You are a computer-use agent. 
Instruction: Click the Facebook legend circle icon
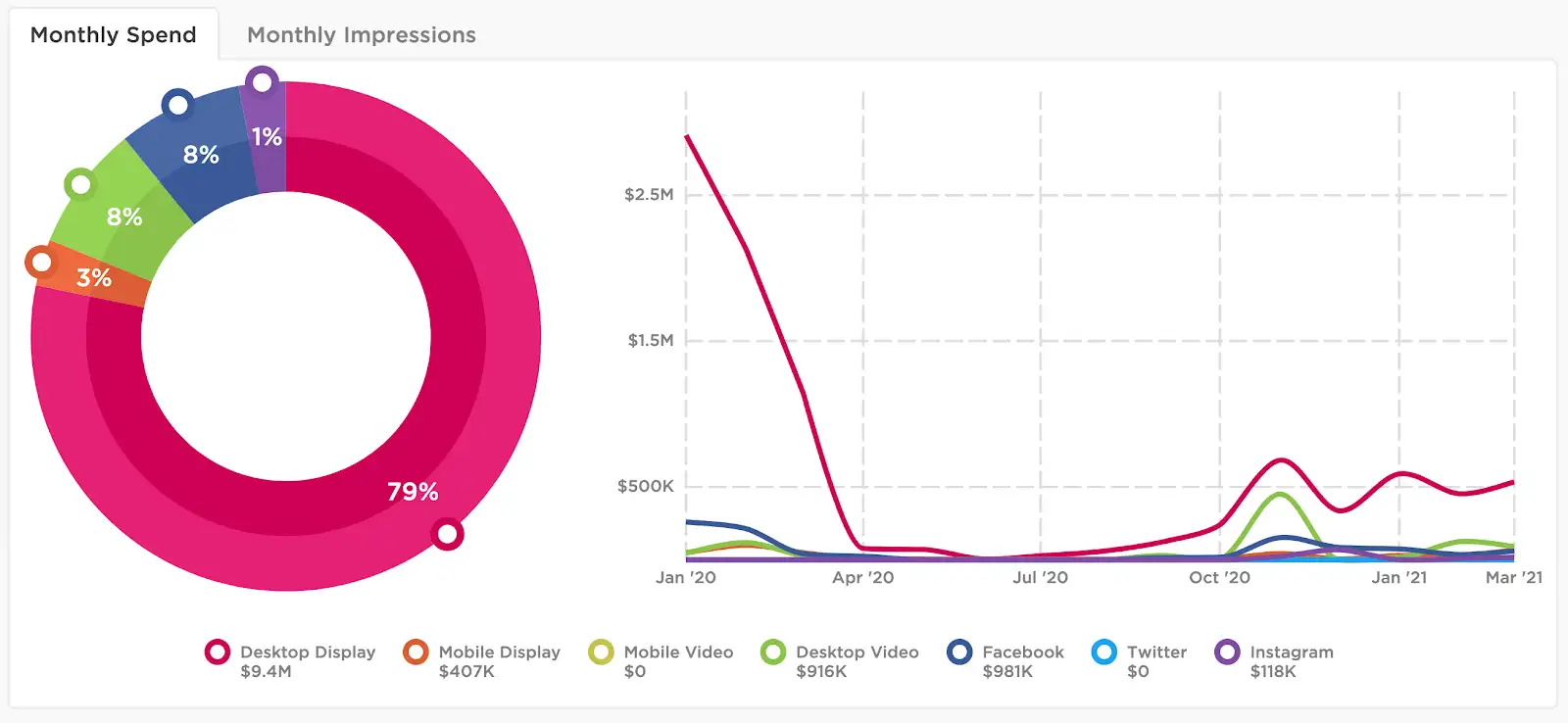(x=960, y=652)
